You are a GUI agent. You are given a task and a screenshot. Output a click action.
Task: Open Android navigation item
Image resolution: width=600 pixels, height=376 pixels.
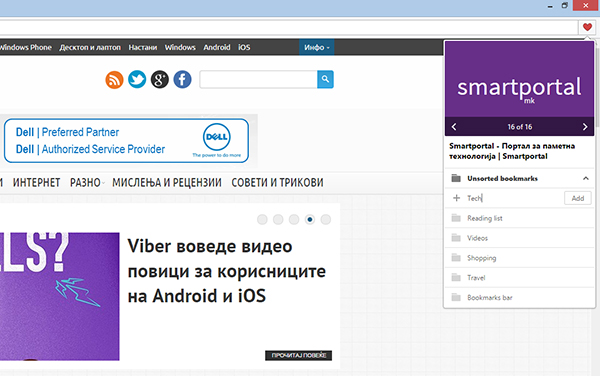click(x=217, y=47)
